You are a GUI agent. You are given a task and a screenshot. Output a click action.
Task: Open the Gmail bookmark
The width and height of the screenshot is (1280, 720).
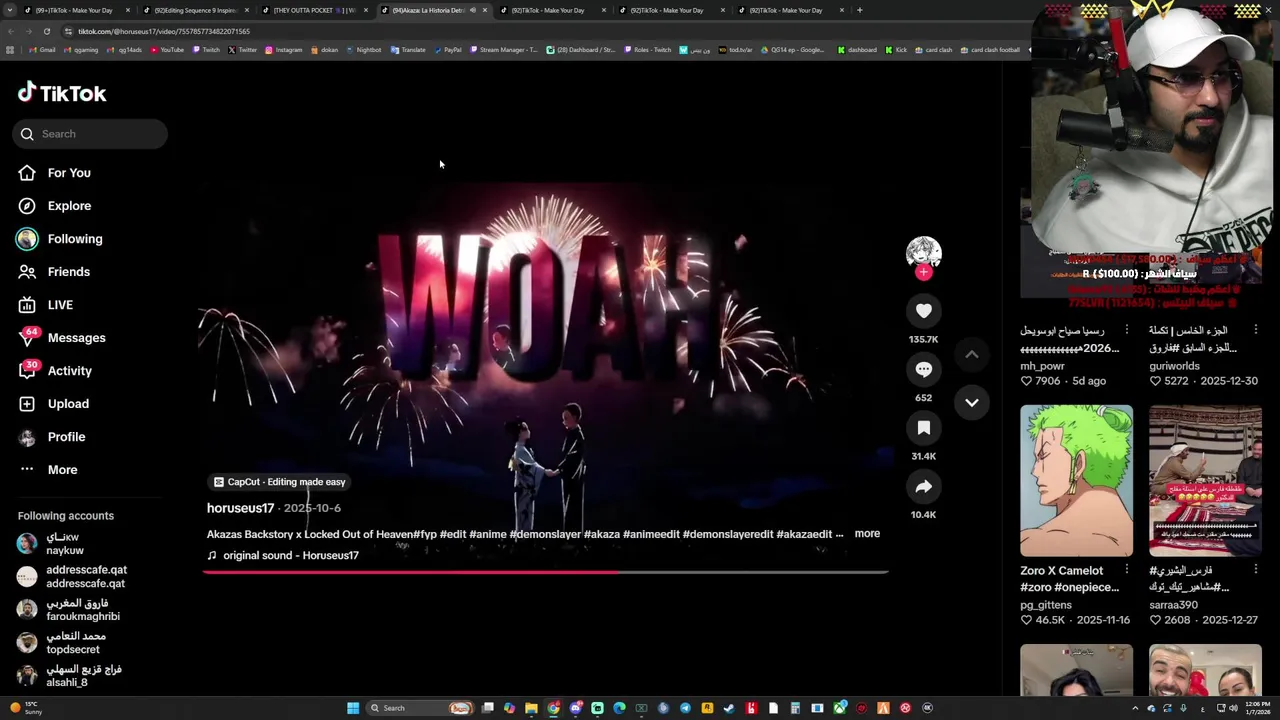click(x=42, y=50)
